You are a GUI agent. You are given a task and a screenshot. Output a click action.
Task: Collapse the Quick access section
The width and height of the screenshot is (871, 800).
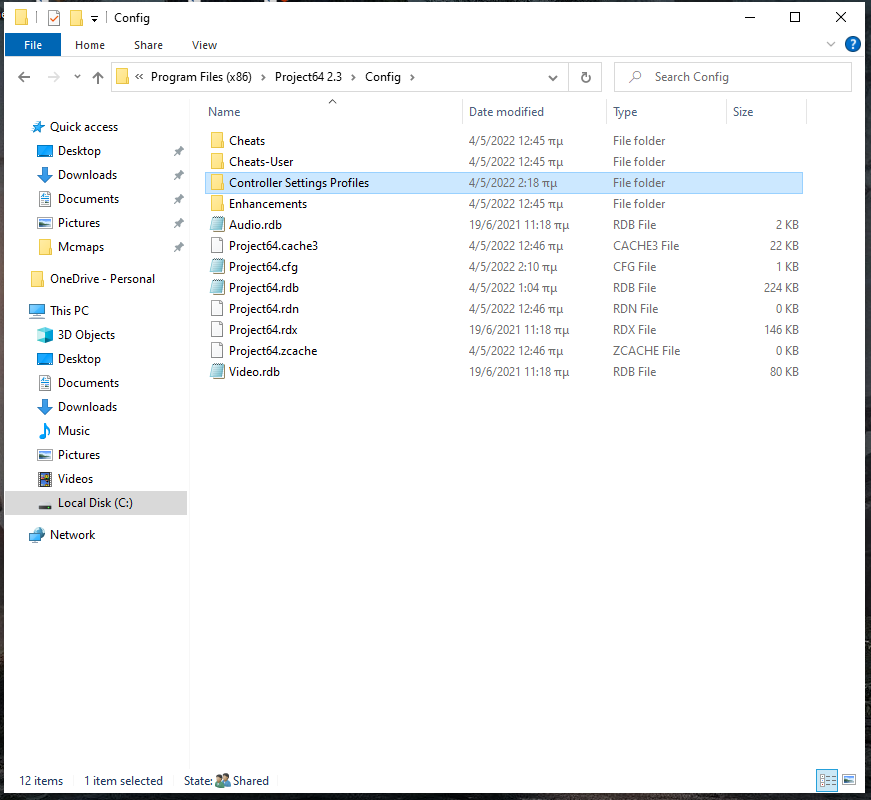[x=22, y=127]
